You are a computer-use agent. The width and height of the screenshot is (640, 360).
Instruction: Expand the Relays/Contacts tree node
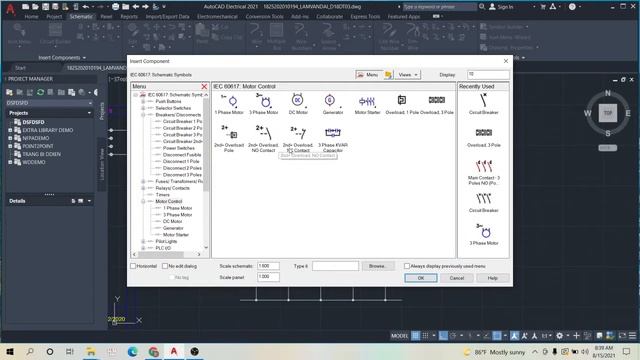[143, 188]
